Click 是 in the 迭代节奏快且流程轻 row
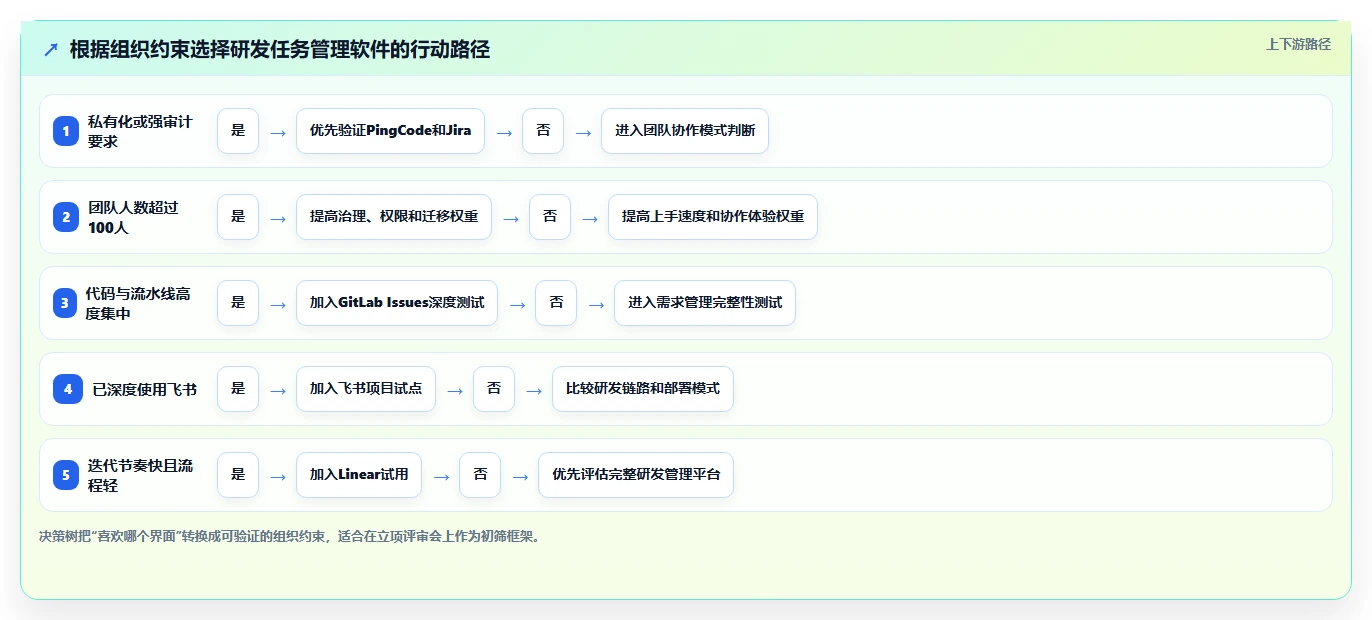 (x=238, y=475)
